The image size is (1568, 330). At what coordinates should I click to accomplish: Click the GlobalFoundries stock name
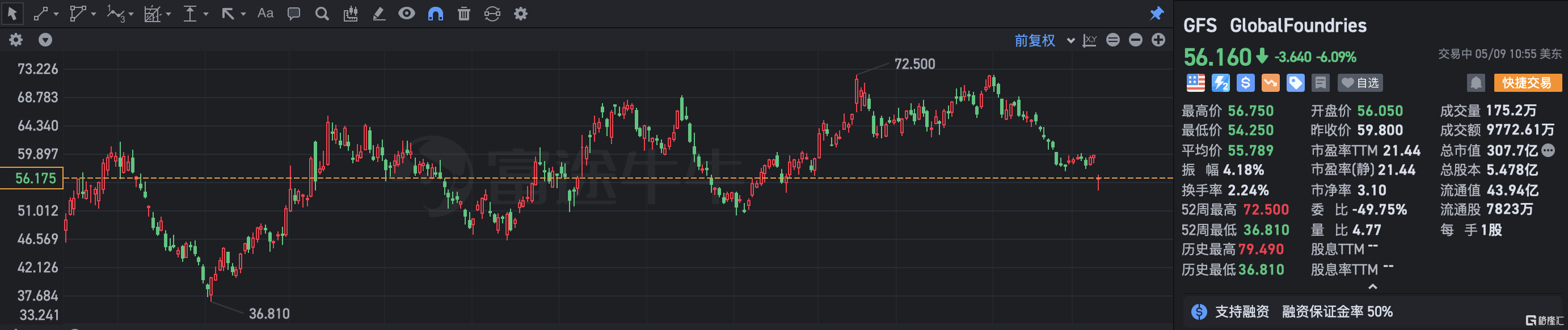[1299, 26]
